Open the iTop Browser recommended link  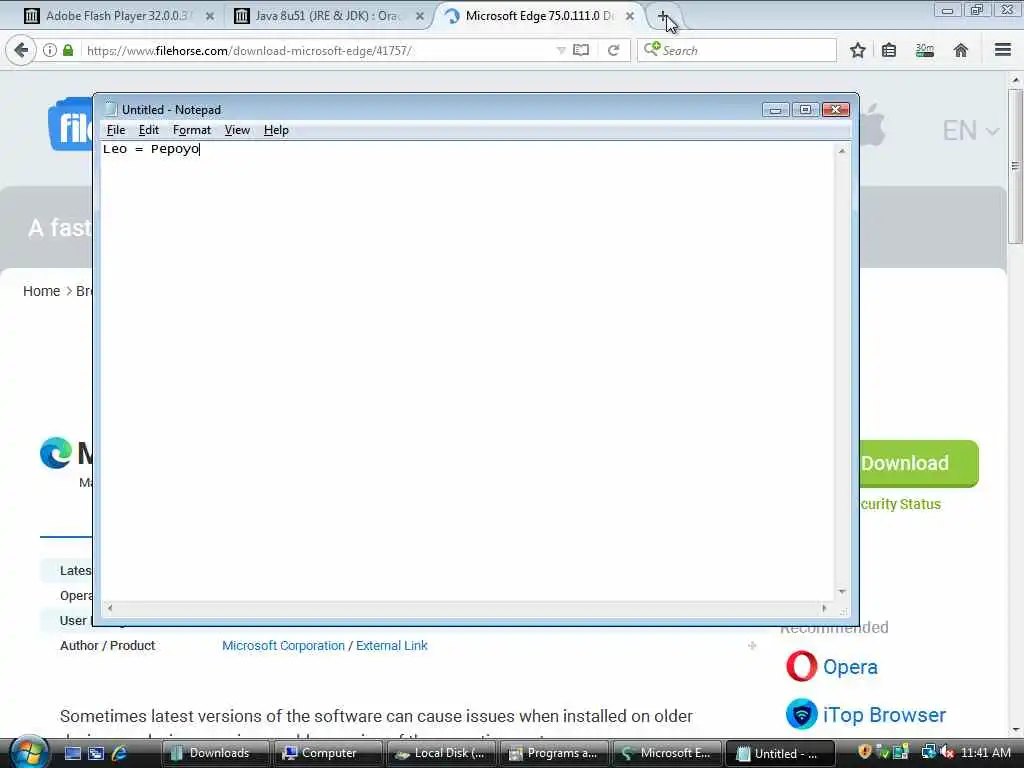click(x=884, y=715)
